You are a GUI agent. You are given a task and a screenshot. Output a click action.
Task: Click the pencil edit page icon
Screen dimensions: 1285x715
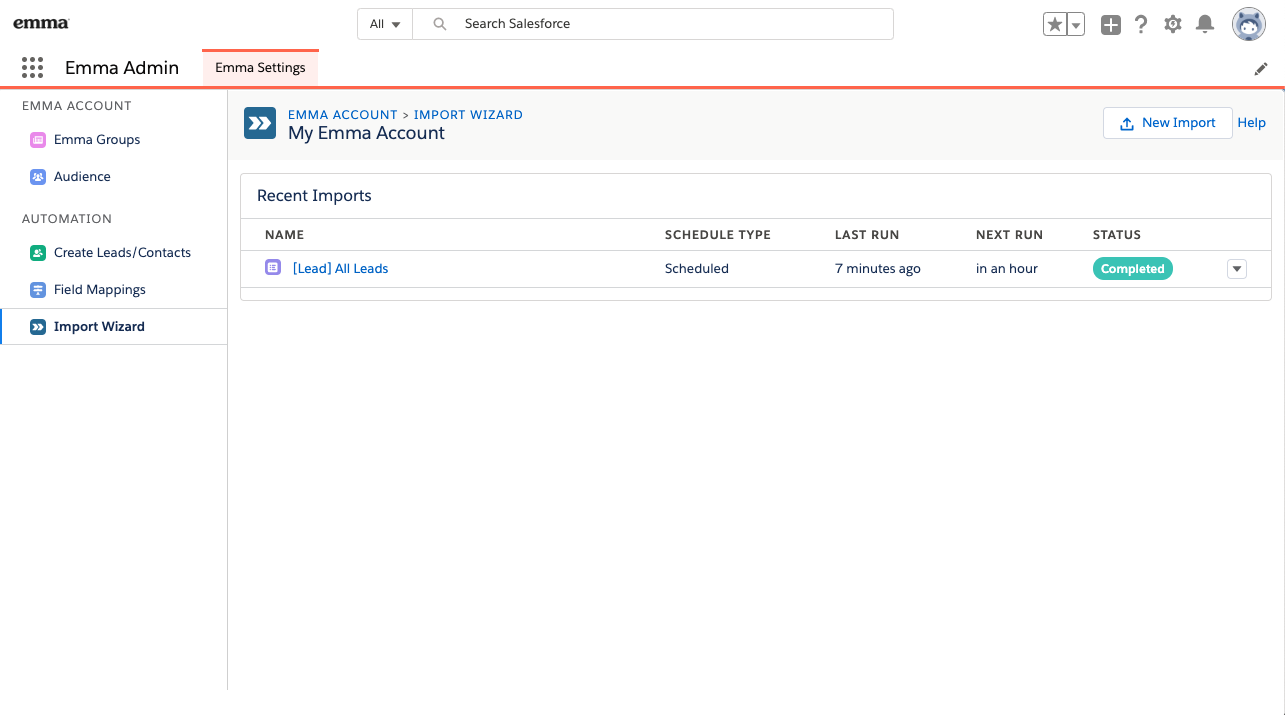pos(1261,69)
